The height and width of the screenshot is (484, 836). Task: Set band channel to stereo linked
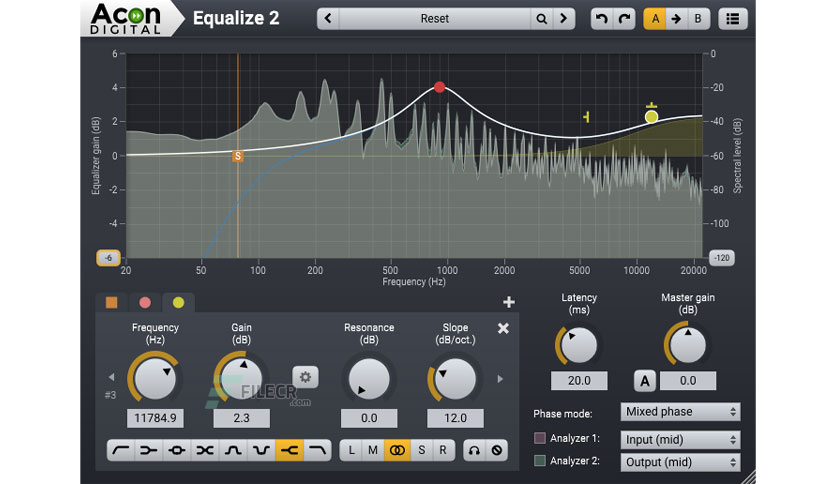pos(397,450)
